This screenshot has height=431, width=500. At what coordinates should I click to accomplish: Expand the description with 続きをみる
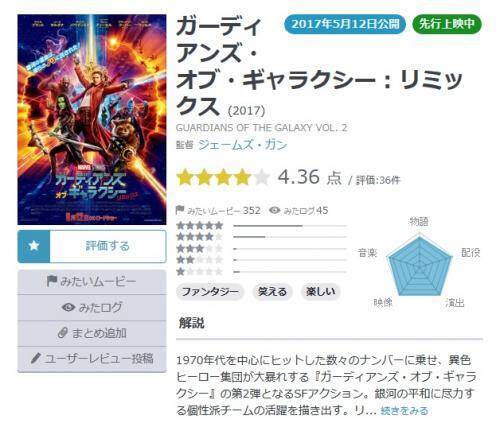click(x=404, y=410)
